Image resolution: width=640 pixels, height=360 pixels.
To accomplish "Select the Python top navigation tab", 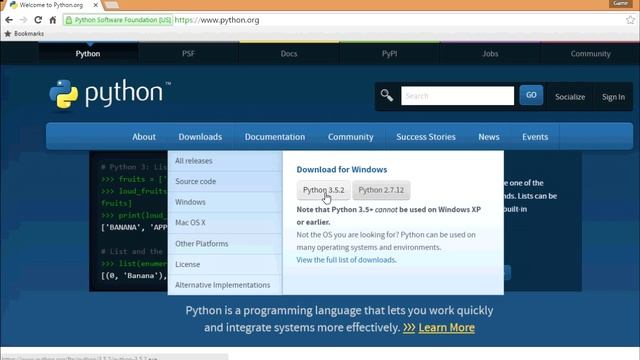I will [x=88, y=53].
